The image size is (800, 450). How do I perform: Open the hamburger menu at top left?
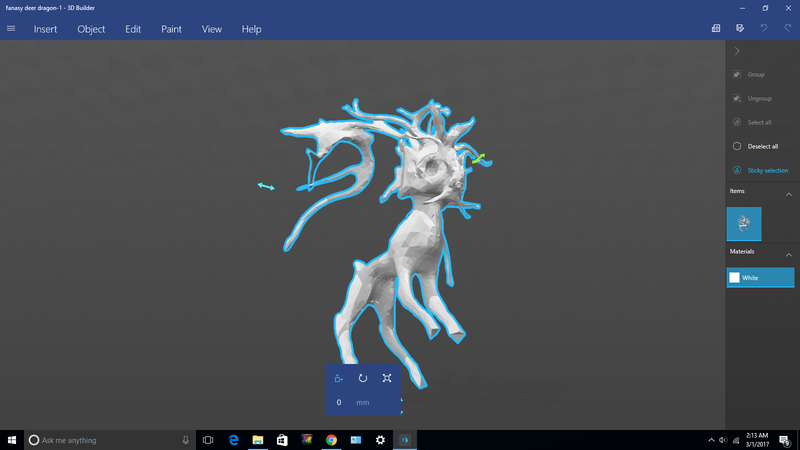(x=11, y=29)
